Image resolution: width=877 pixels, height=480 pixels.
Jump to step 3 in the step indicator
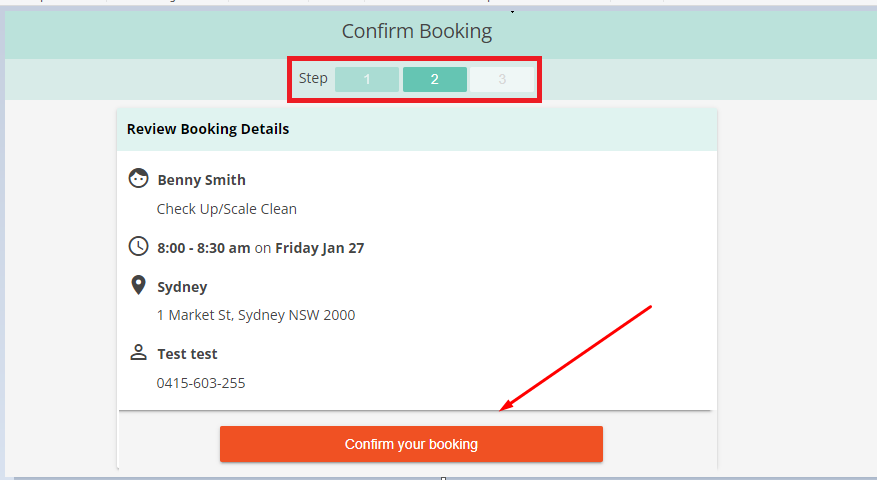tap(502, 79)
